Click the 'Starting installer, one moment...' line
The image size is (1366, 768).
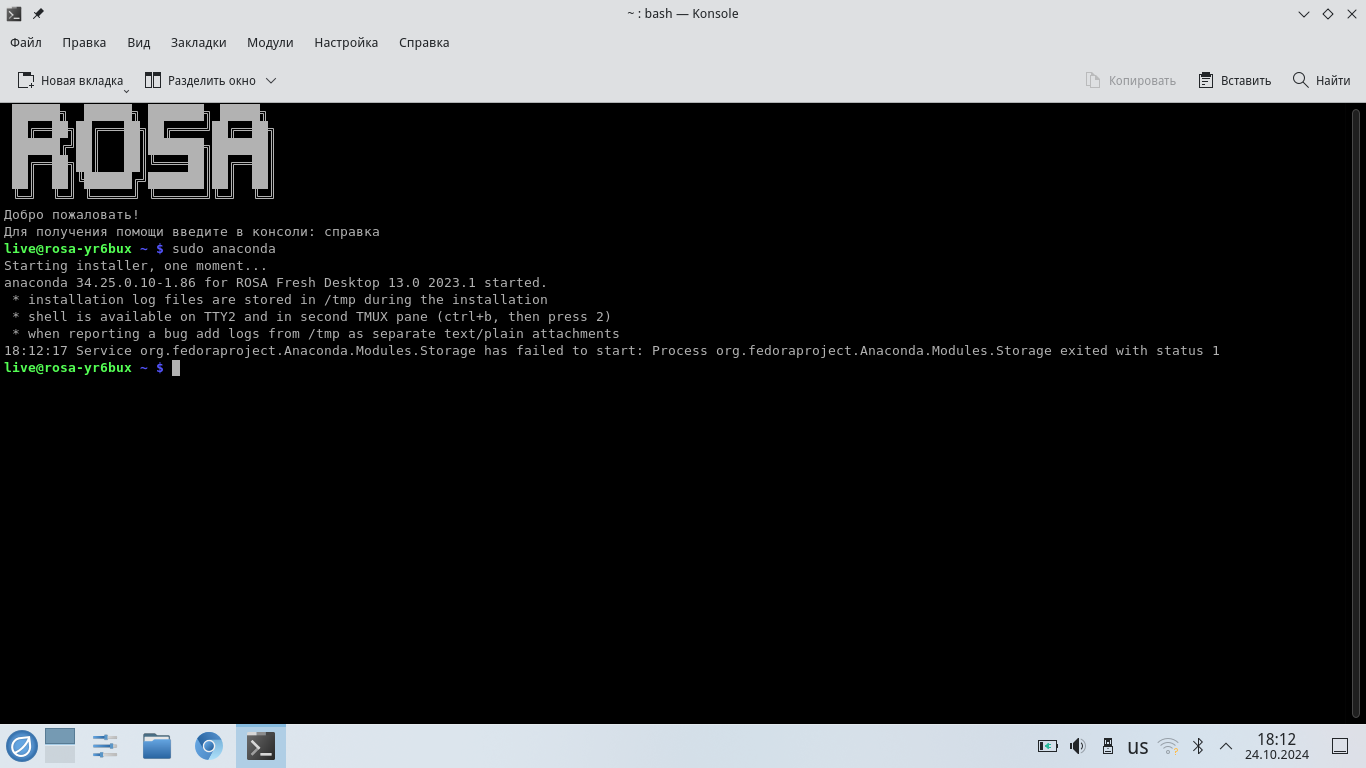pyautogui.click(x=136, y=266)
